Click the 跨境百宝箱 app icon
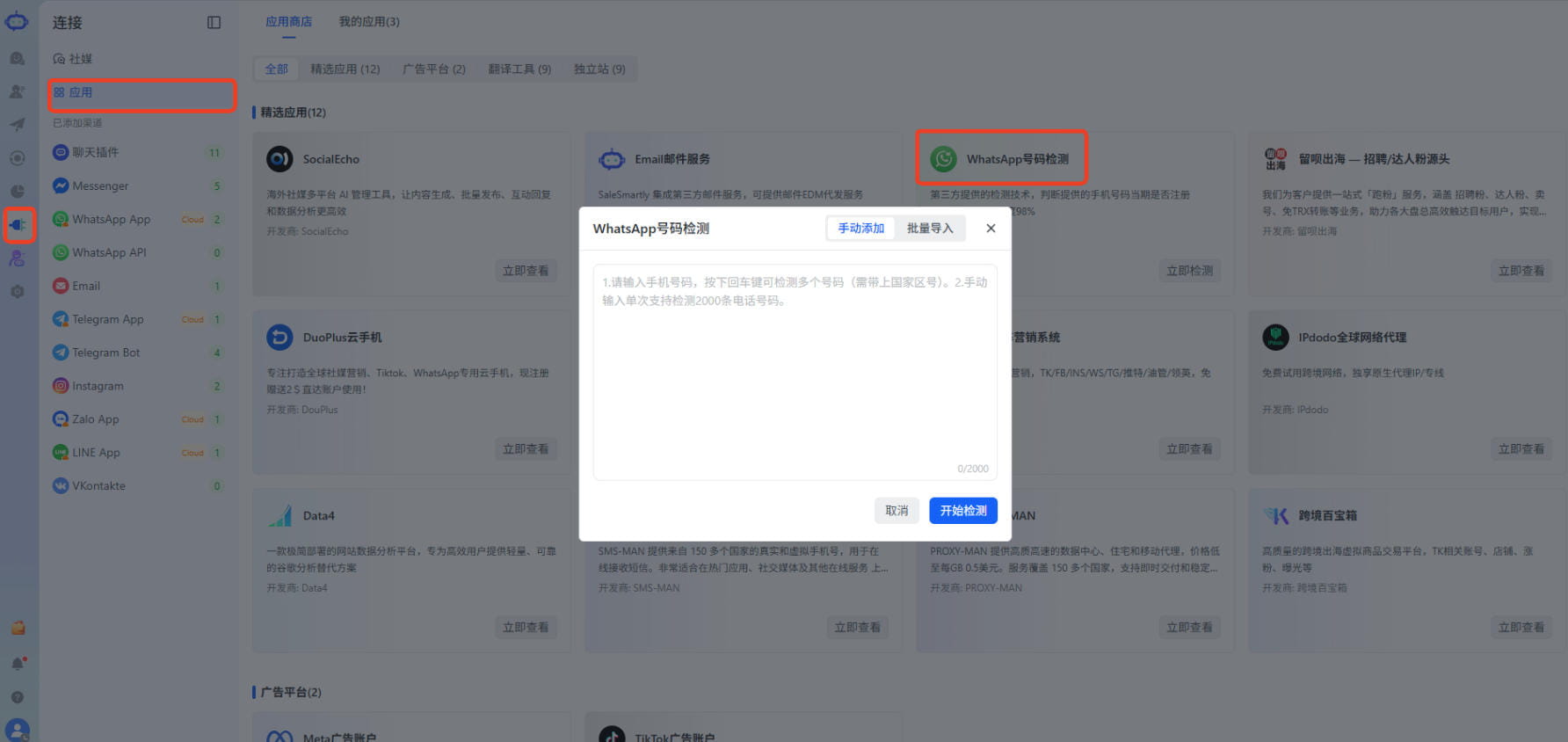The image size is (1568, 742). point(1275,516)
